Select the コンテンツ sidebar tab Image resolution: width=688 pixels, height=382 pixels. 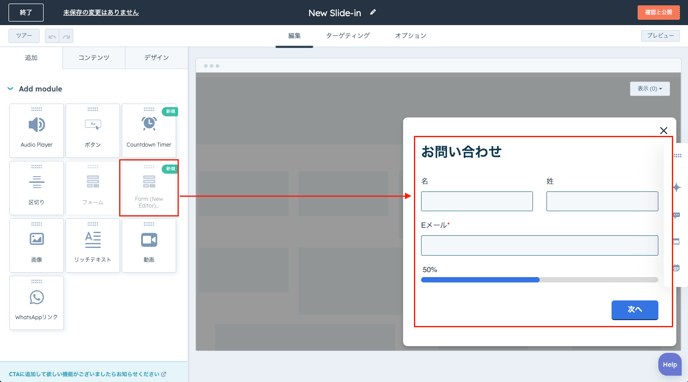(94, 58)
